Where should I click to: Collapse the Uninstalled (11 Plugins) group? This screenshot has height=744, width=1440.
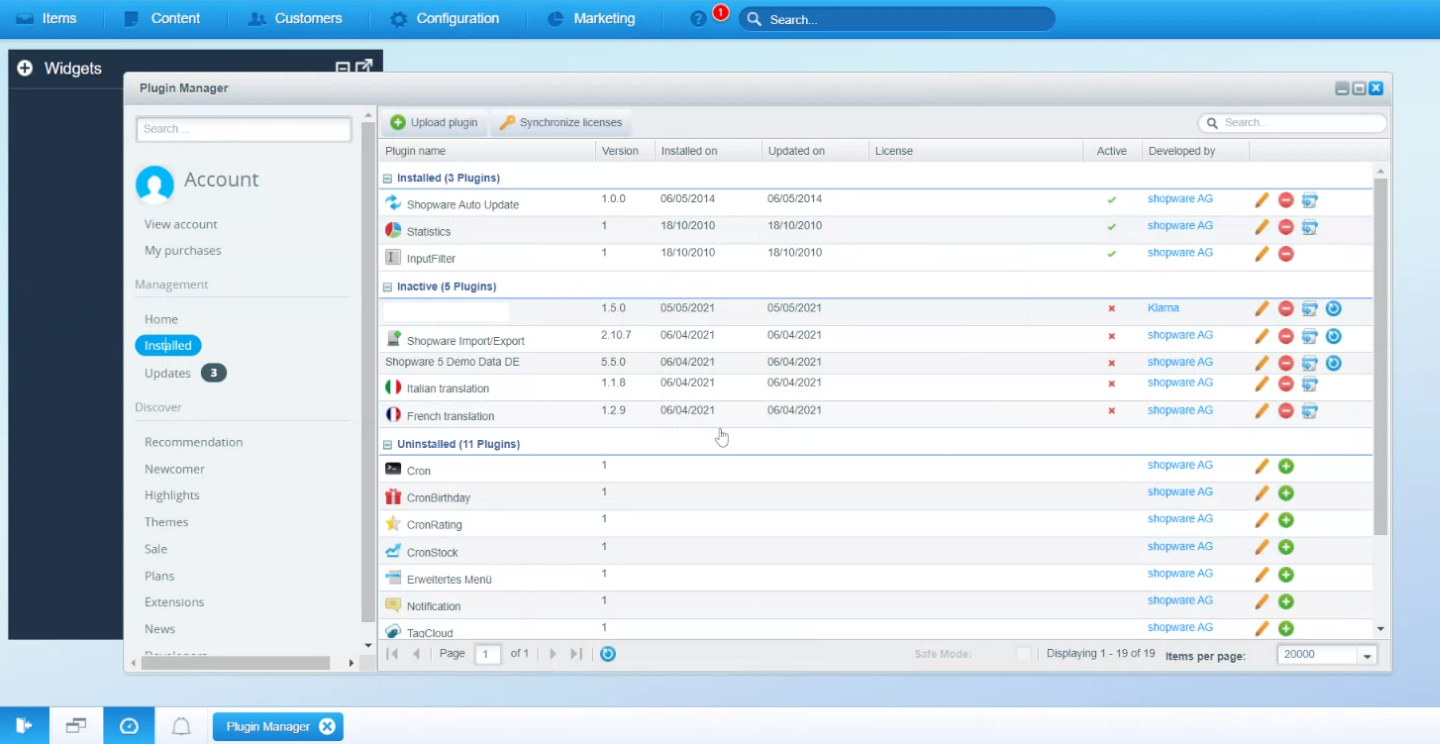[387, 445]
